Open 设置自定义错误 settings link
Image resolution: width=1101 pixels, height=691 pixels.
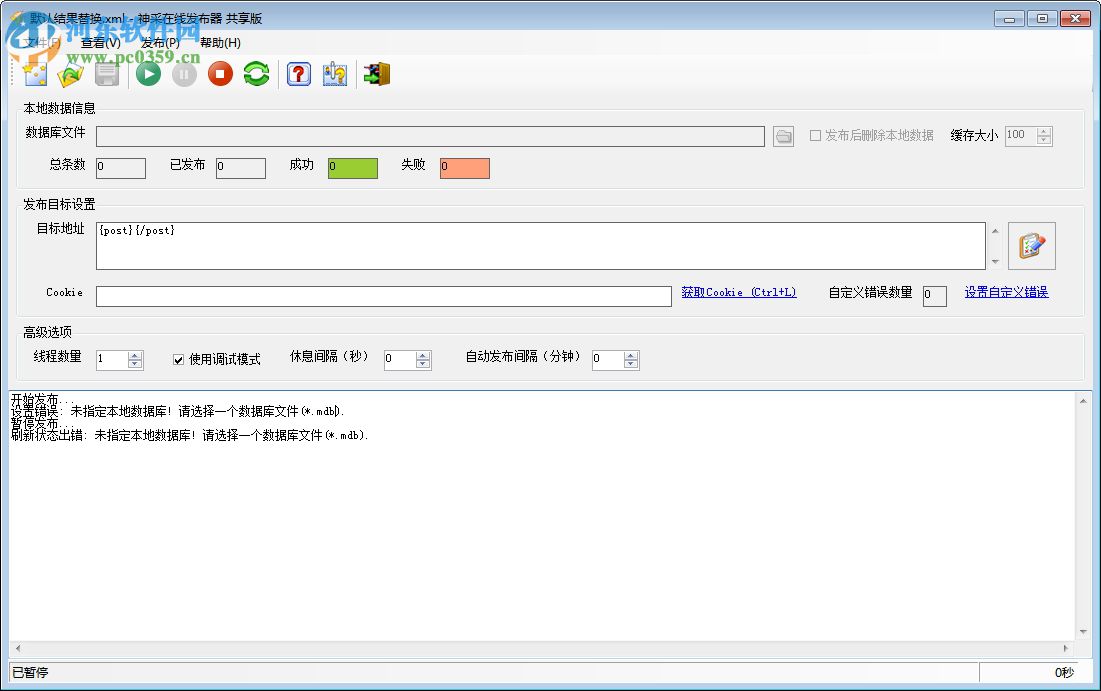1006,293
